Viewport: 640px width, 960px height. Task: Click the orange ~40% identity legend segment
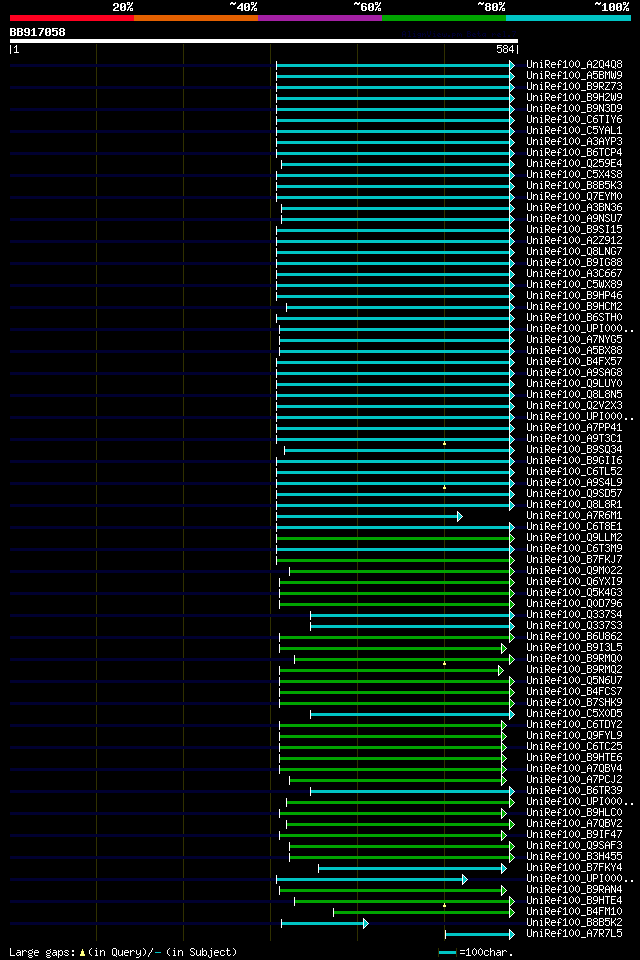click(x=196, y=18)
